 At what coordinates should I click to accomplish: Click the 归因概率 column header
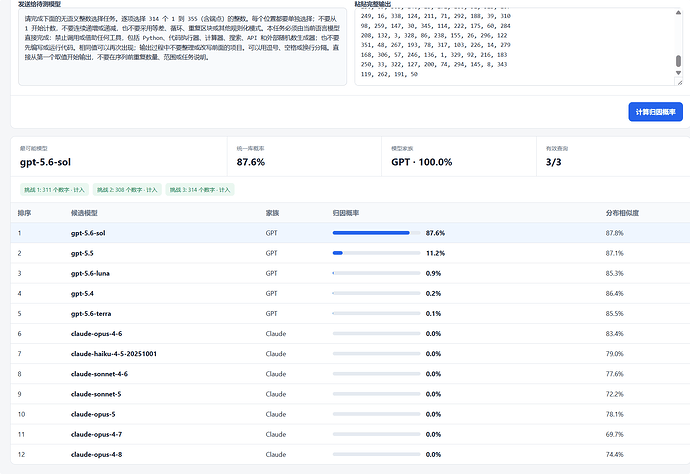(346, 213)
